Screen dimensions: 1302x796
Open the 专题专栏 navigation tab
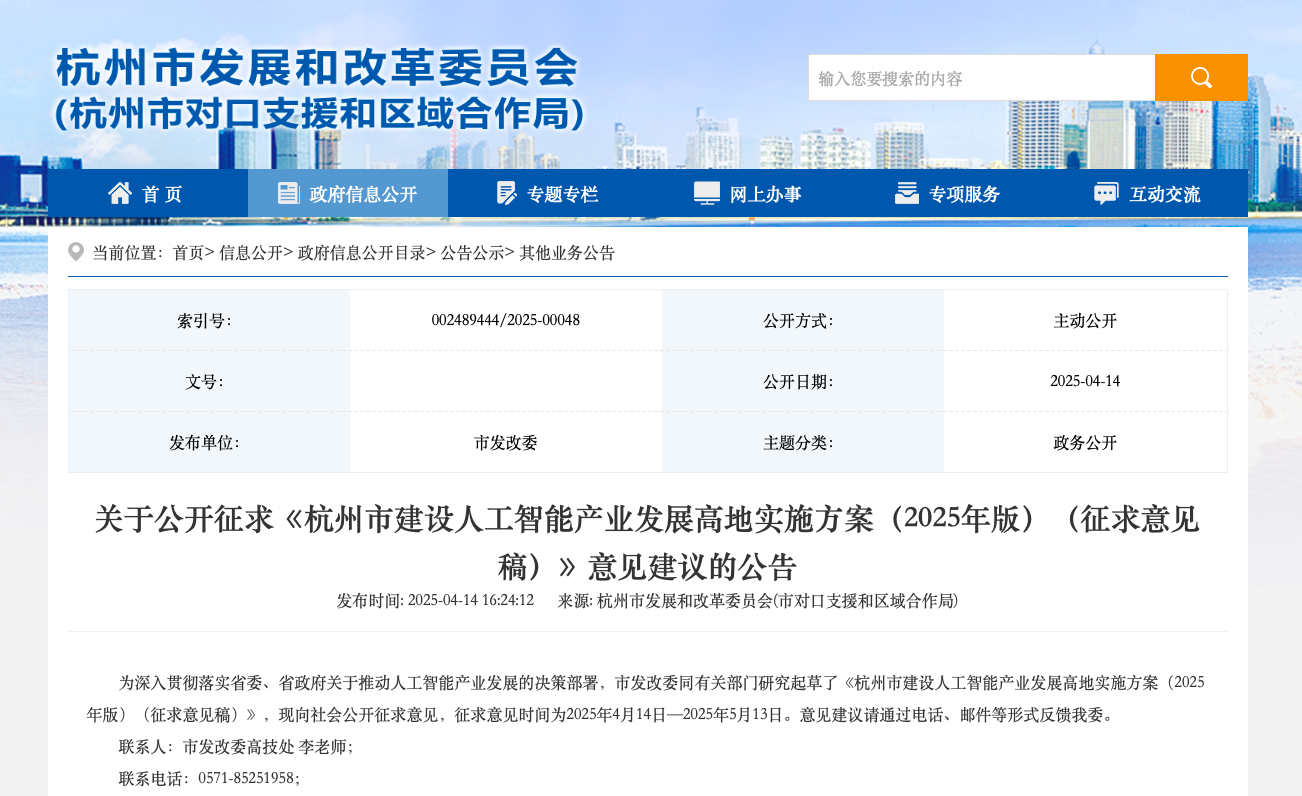(548, 193)
